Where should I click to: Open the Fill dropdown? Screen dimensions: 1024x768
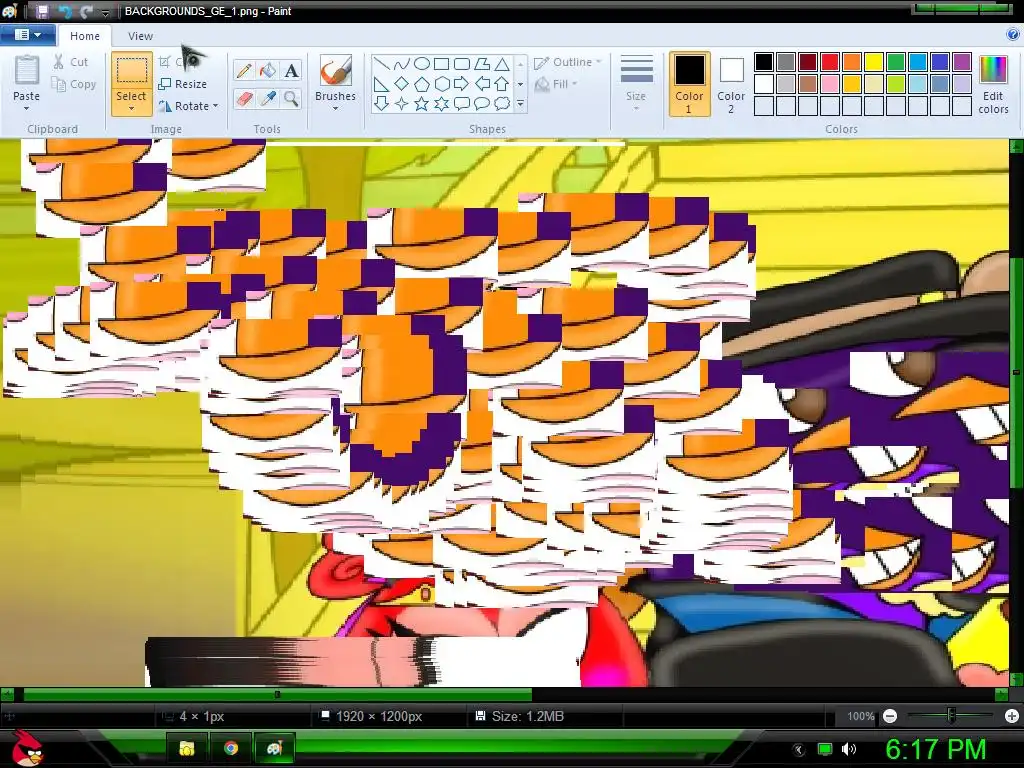[x=556, y=84]
